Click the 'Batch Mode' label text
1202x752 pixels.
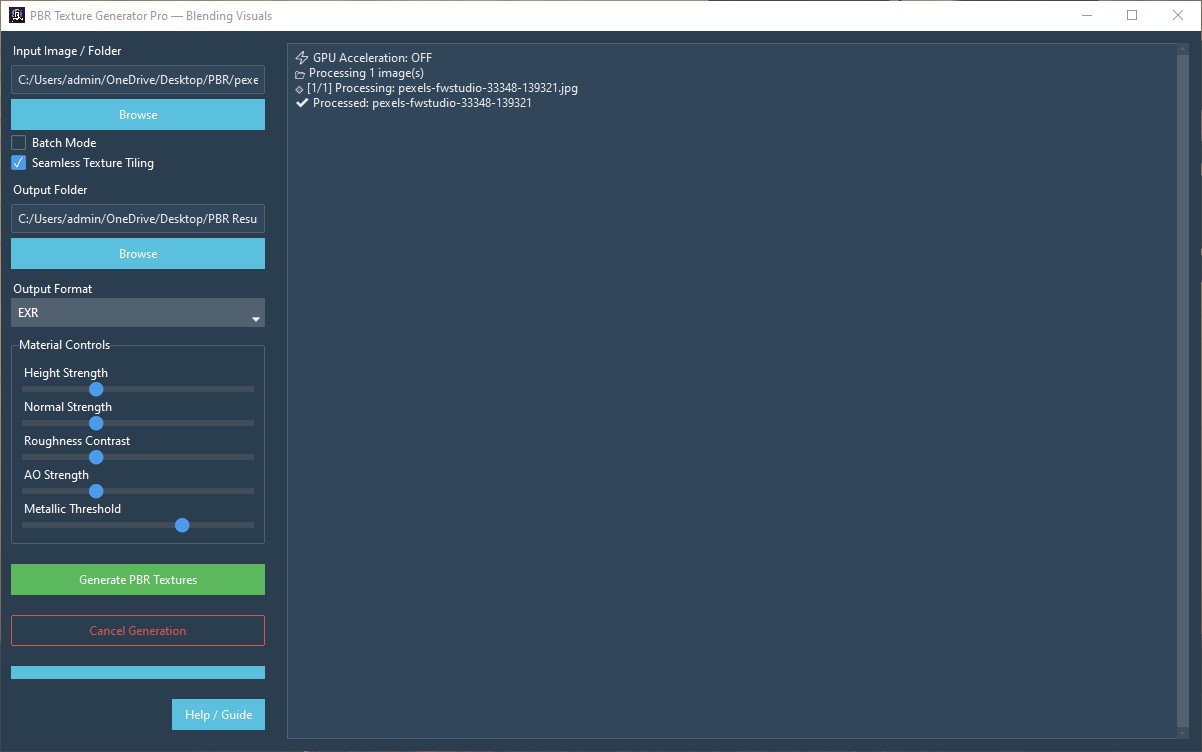(64, 143)
